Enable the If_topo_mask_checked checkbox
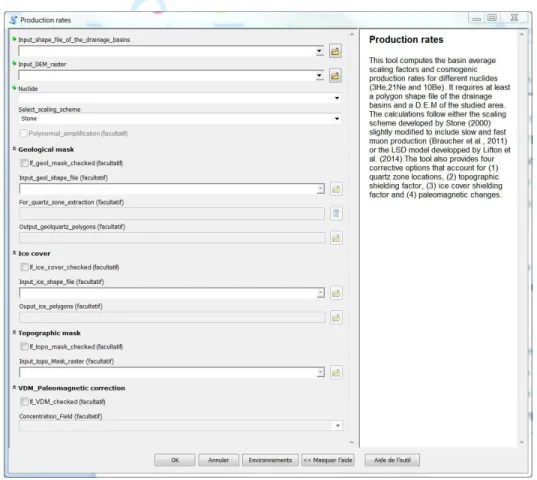Image resolution: width=537 pixels, height=480 pixels. click(24, 346)
